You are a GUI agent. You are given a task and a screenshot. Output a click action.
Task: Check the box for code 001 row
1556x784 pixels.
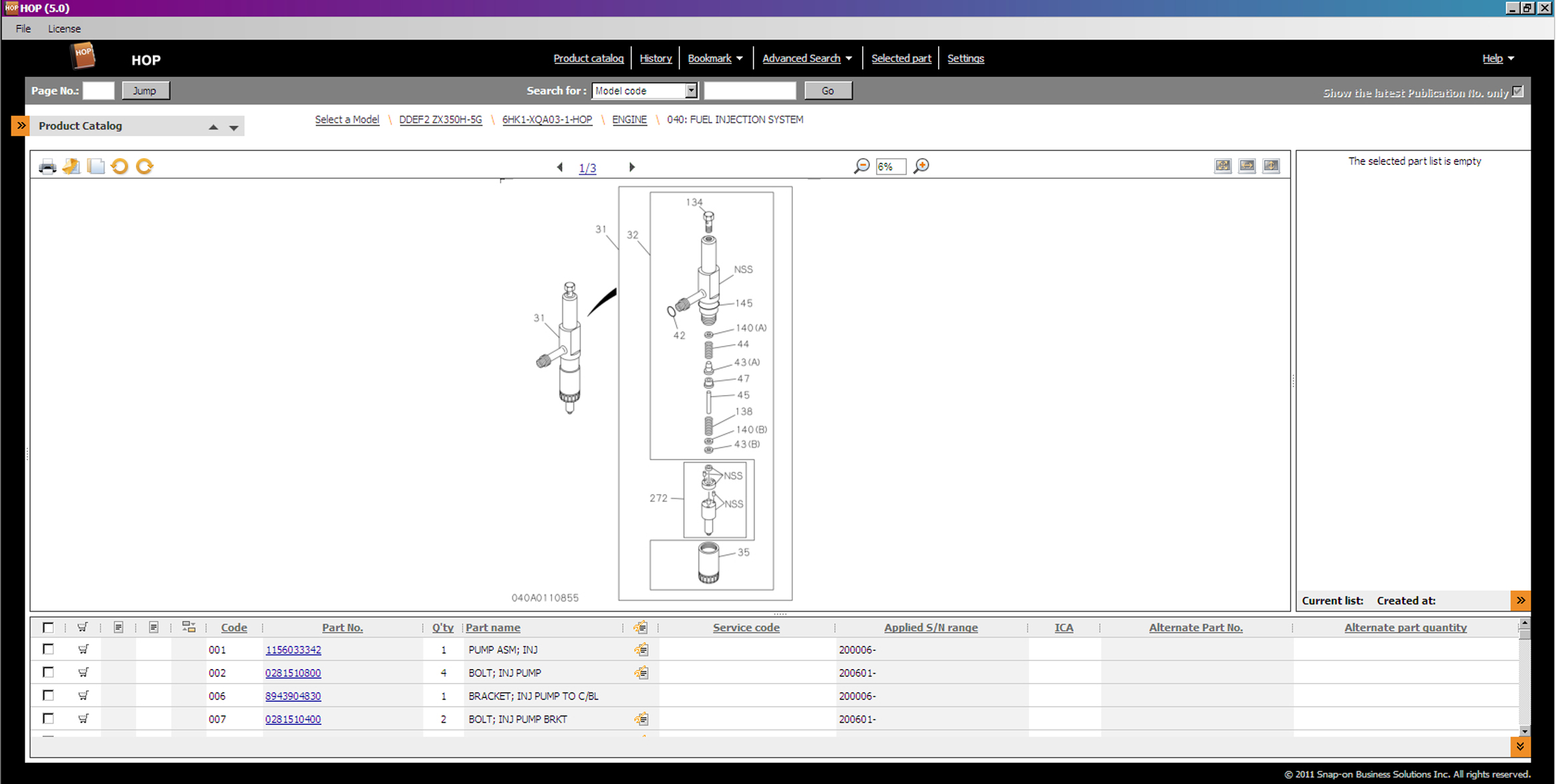click(x=48, y=649)
